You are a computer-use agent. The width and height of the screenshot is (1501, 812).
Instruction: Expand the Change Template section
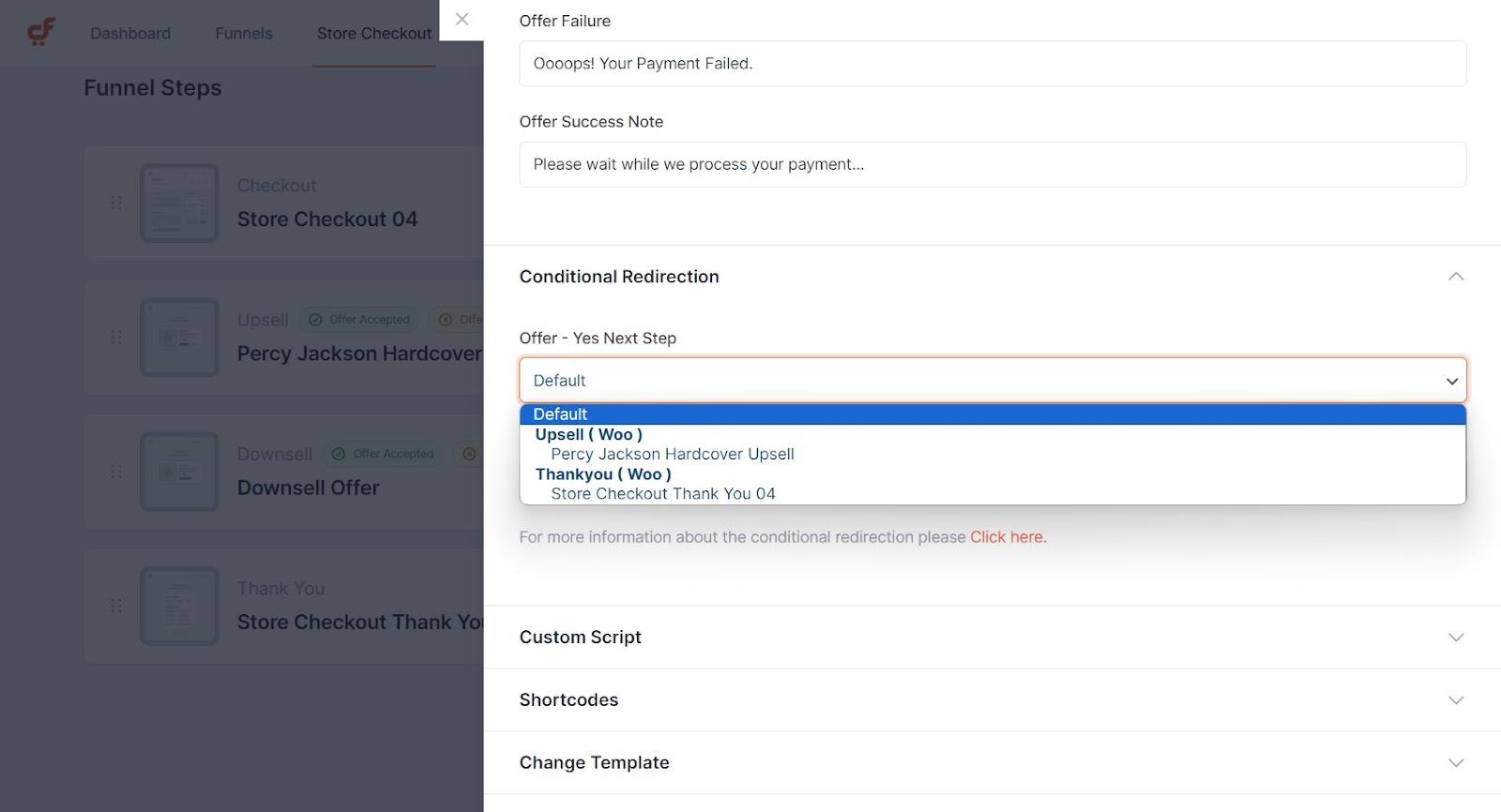coord(1456,763)
